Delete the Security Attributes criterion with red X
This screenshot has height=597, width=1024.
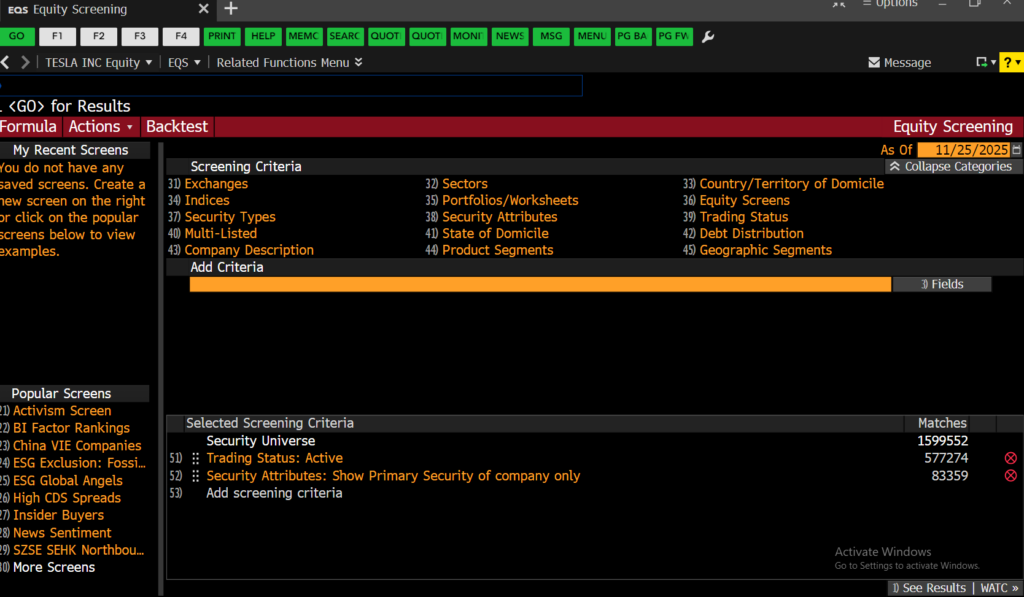(x=1010, y=476)
